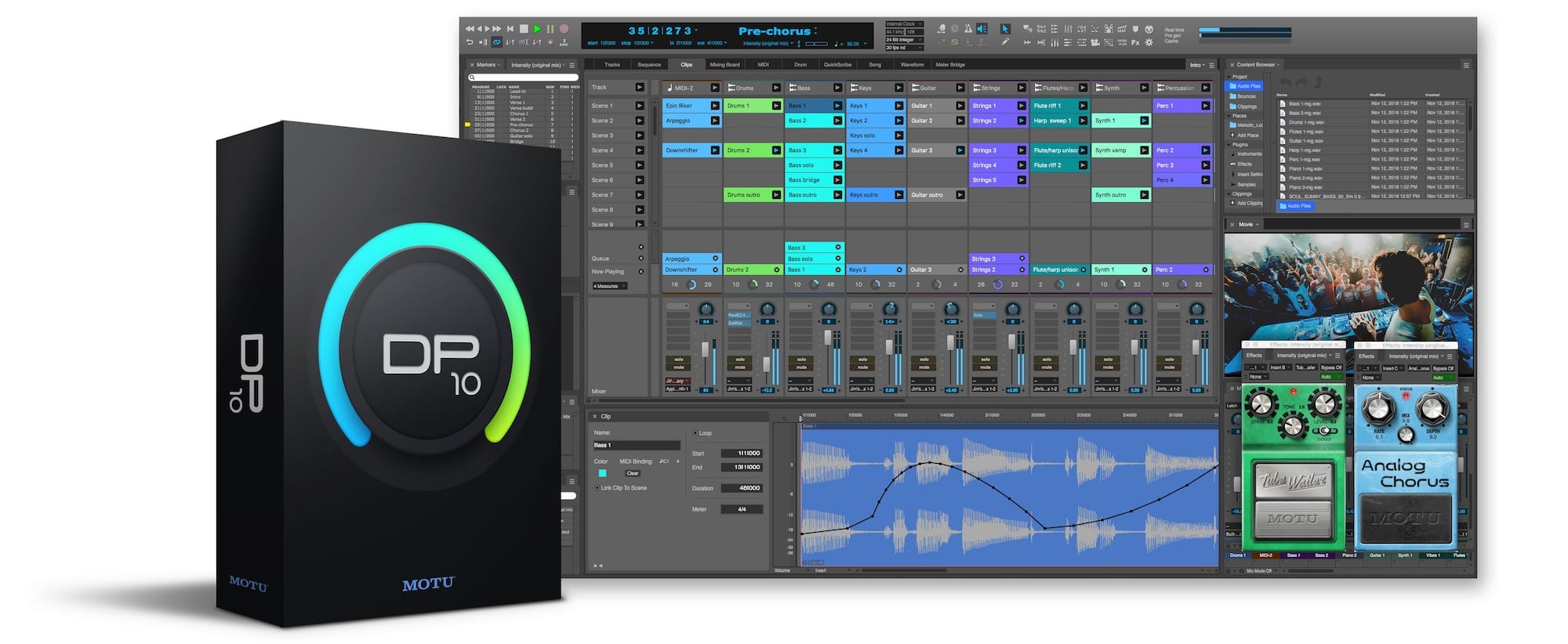
Task: Open the Markers panel title dropdown
Action: tap(488, 65)
